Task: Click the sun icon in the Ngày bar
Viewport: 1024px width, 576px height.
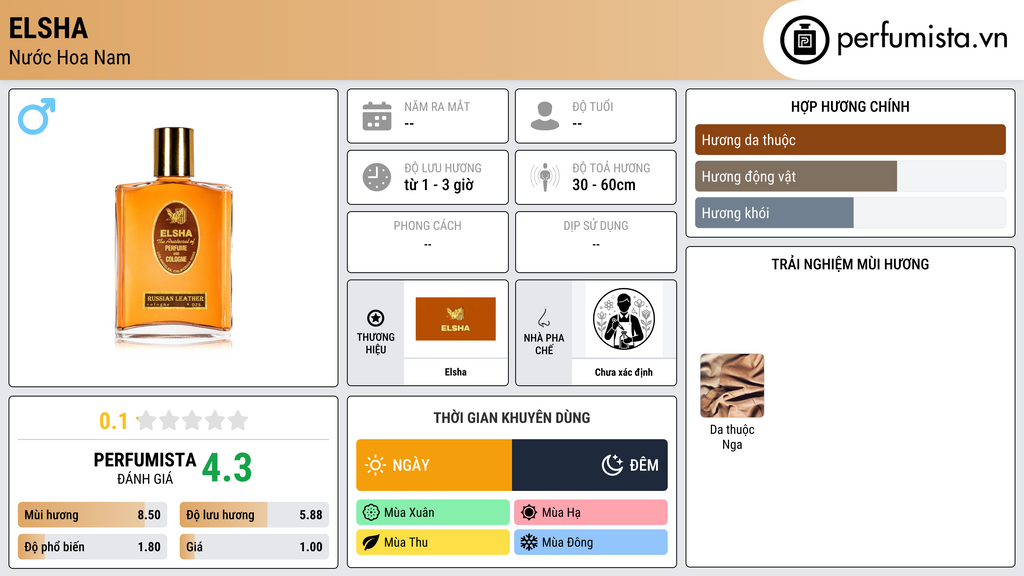Action: 375,465
